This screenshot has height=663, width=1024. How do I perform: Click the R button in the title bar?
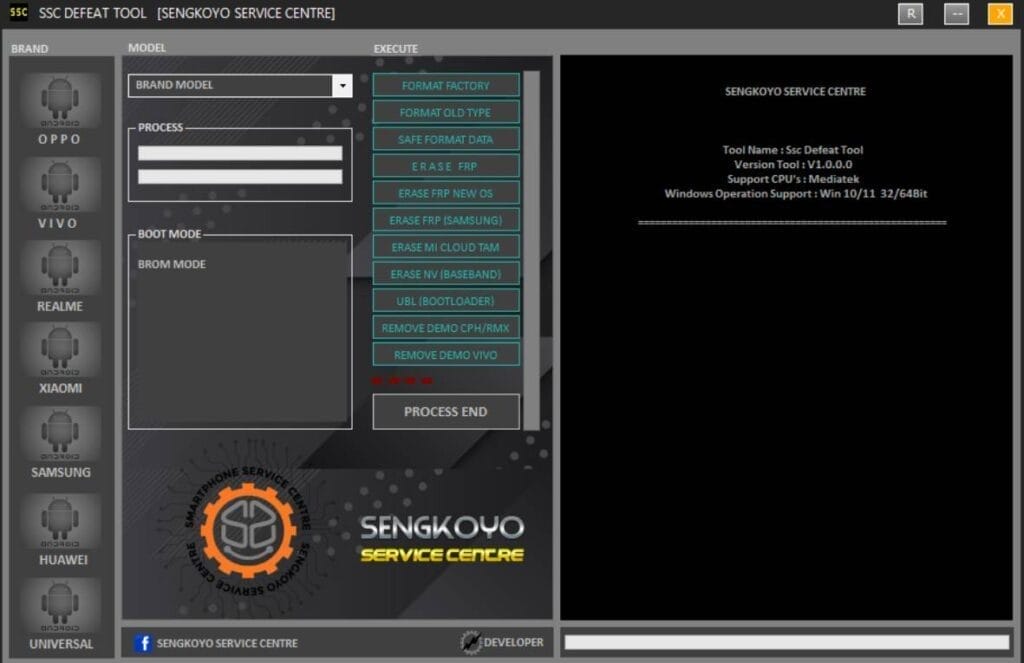pos(910,14)
